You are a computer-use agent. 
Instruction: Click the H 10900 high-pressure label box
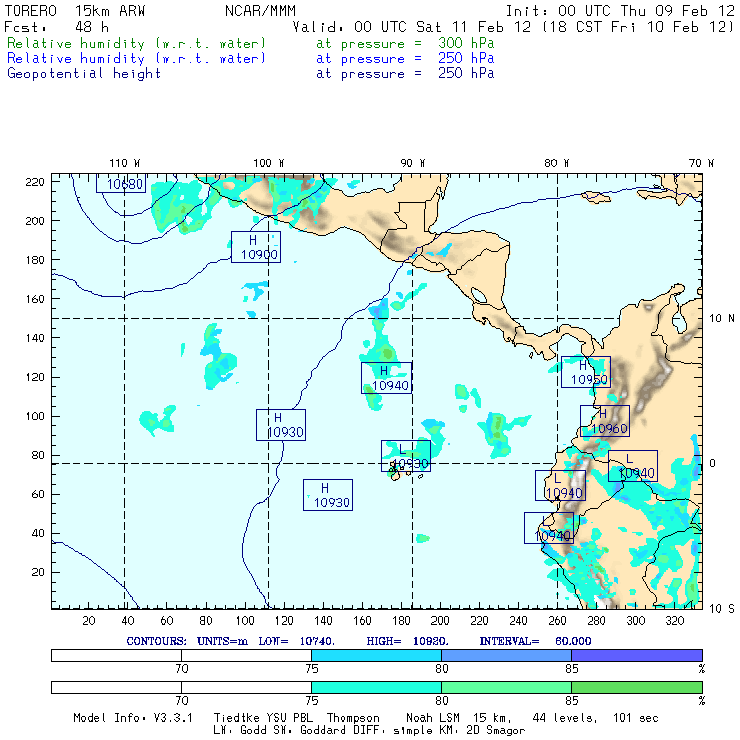click(255, 247)
